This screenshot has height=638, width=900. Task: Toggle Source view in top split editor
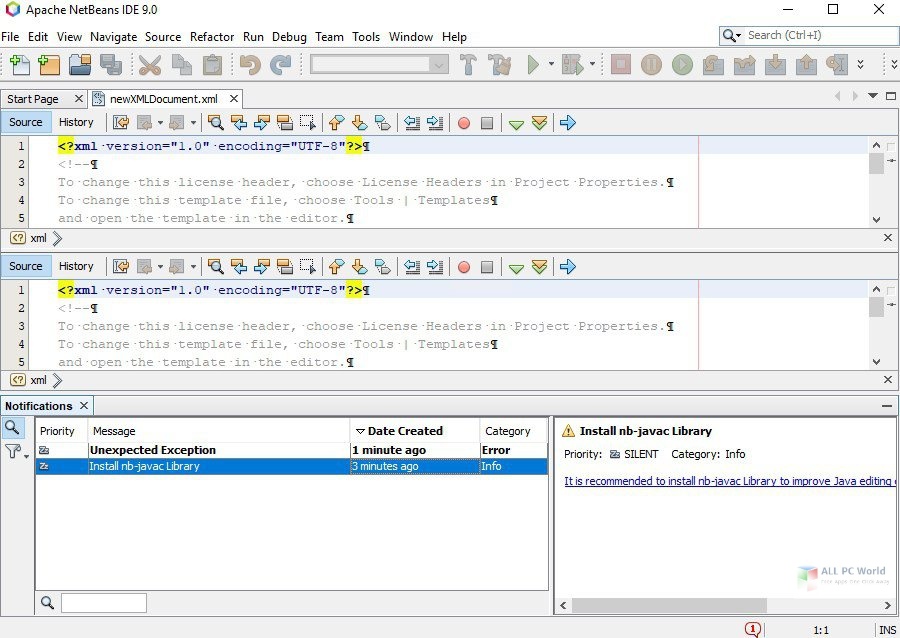click(x=26, y=122)
